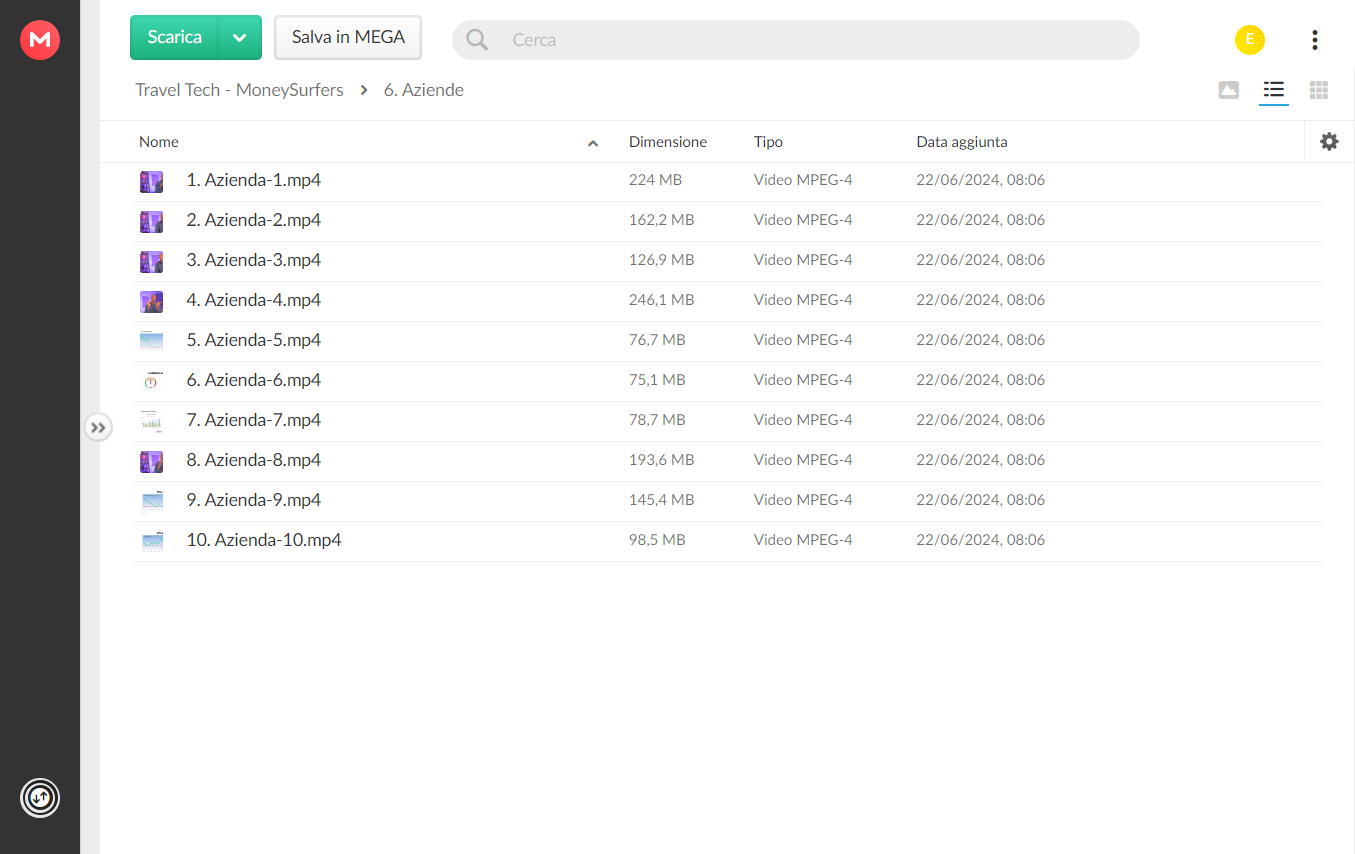Switch to grid thumbnail view
1355x854 pixels.
1319,90
